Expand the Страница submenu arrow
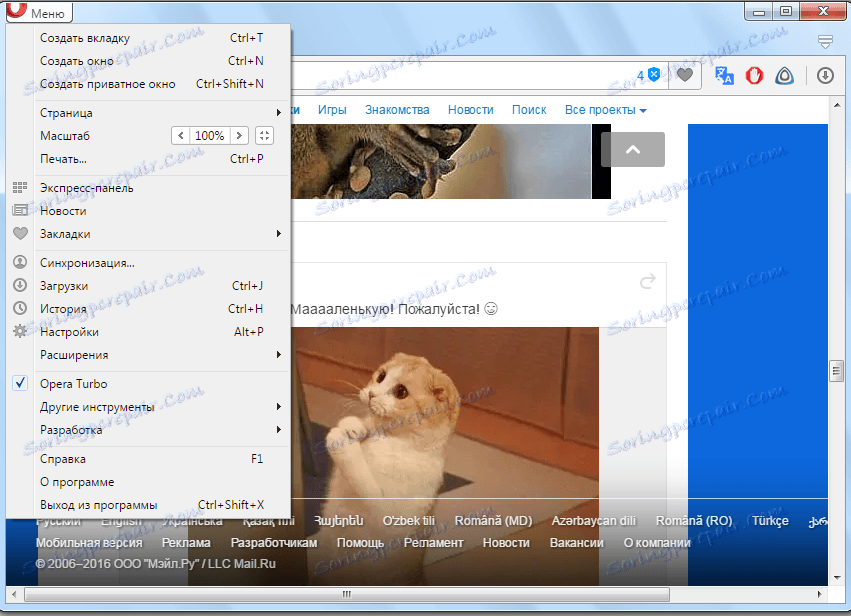This screenshot has height=616, width=851. [278, 112]
